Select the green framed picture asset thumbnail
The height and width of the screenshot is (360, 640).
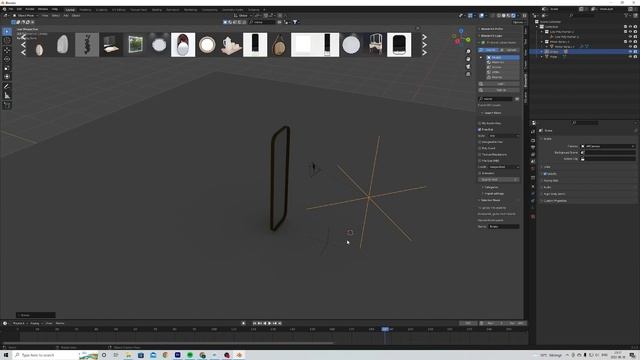click(135, 44)
